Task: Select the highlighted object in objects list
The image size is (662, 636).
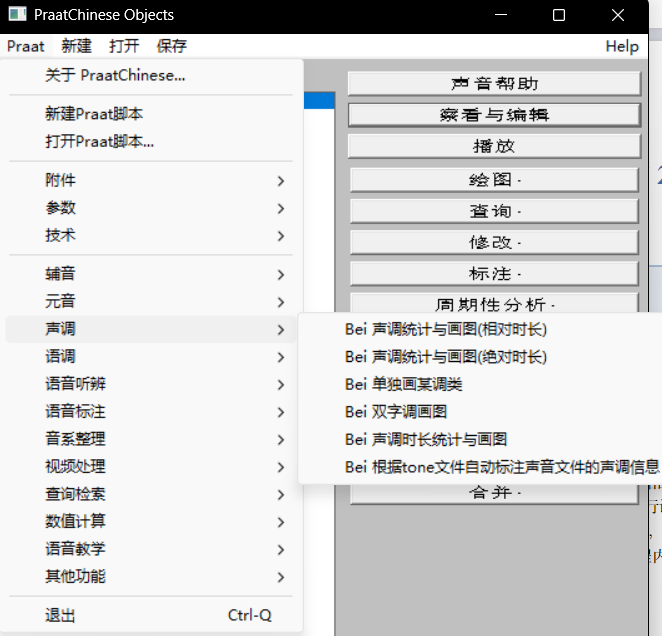Action: click(x=319, y=101)
